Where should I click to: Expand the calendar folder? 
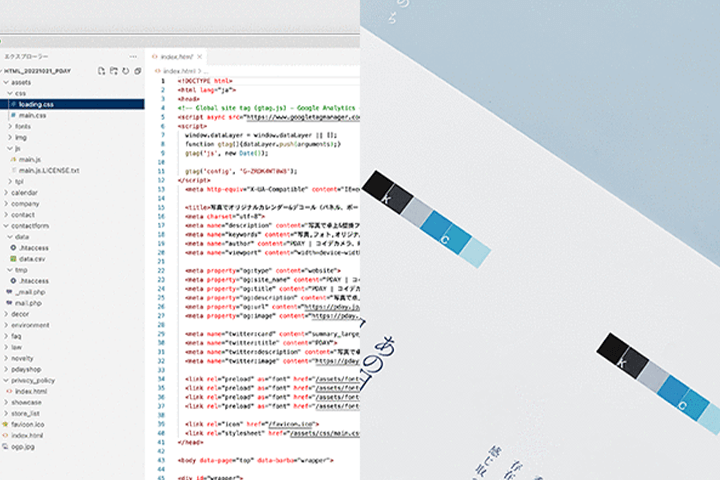6,192
